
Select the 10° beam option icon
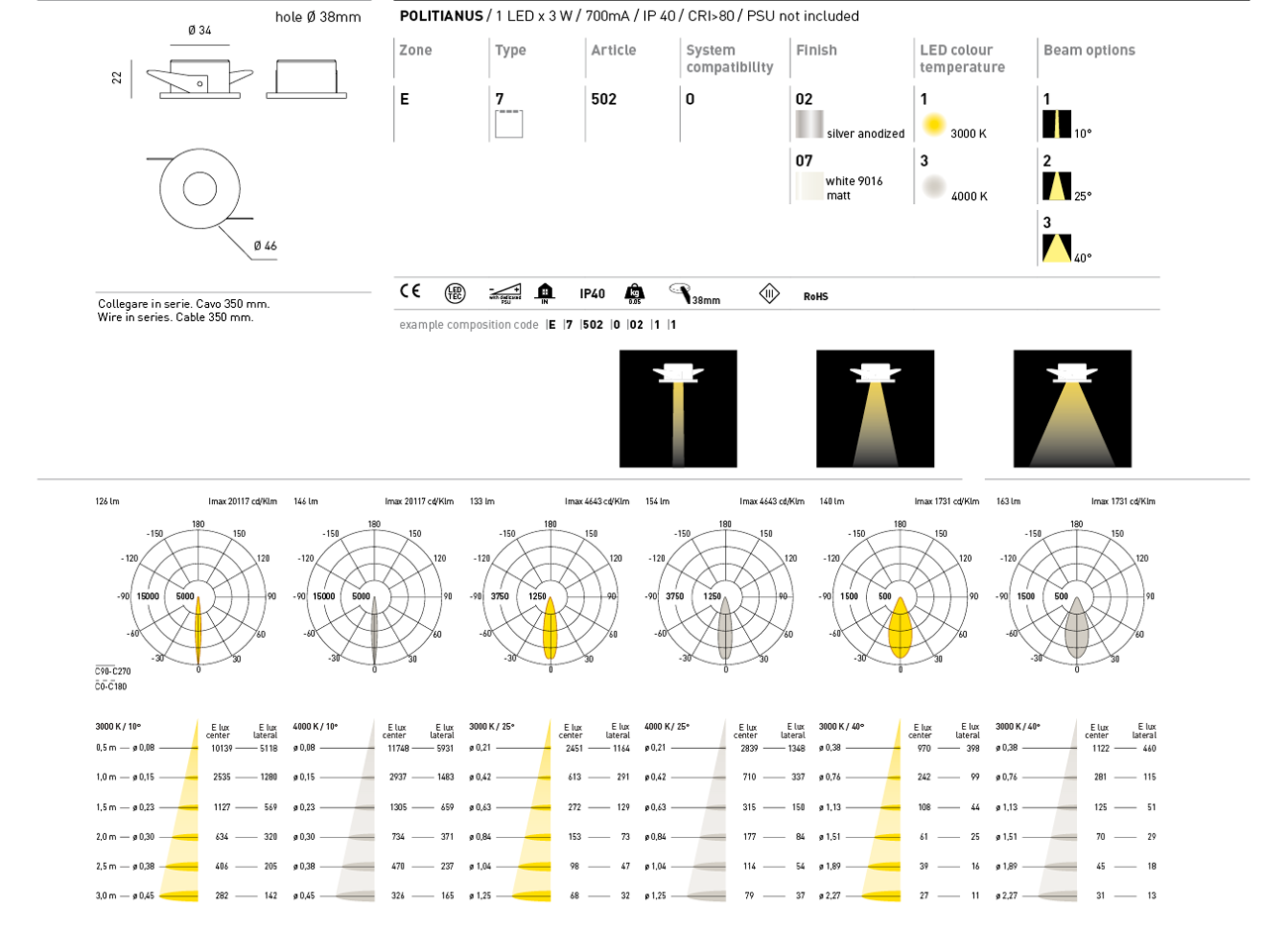(1056, 124)
